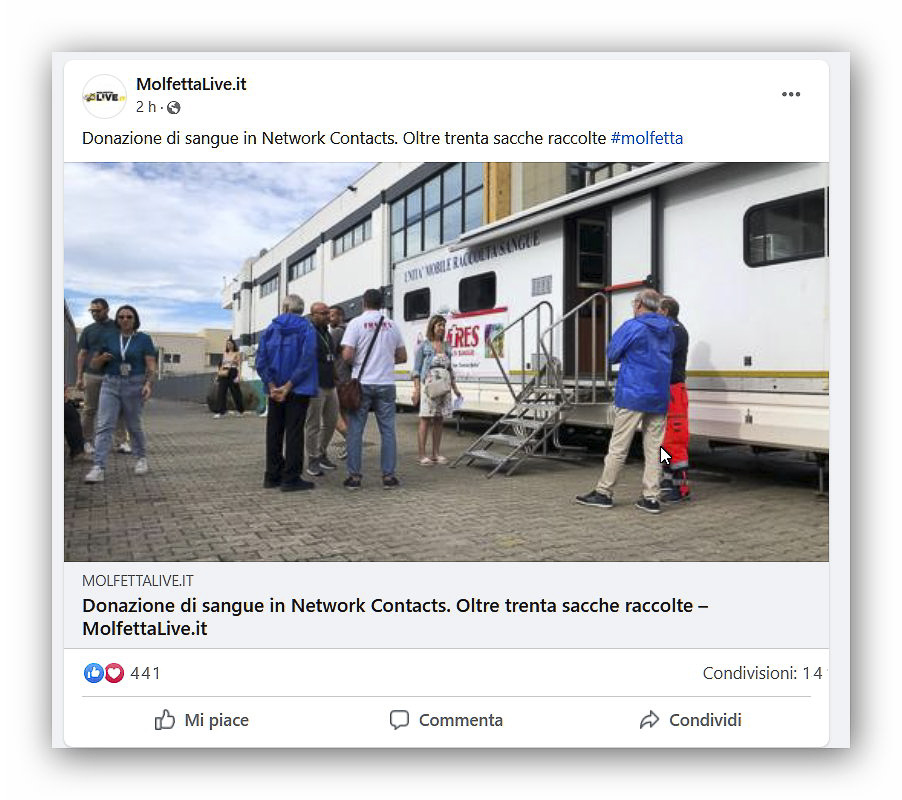The image size is (902, 800).
Task: Open the 'Donazione di sangue' article headline
Action: tap(395, 617)
